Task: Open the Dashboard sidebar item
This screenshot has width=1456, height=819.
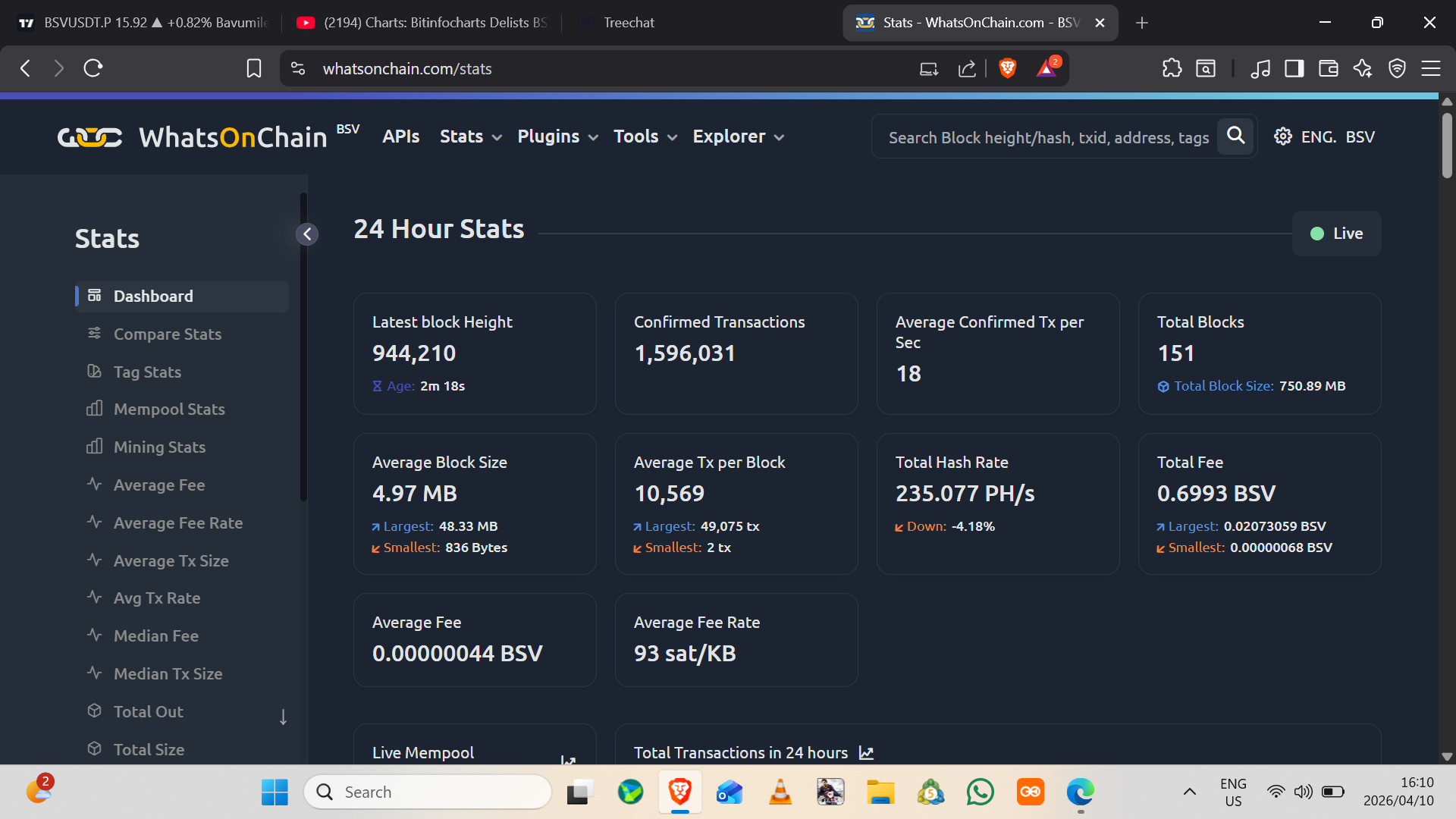Action: click(x=182, y=297)
